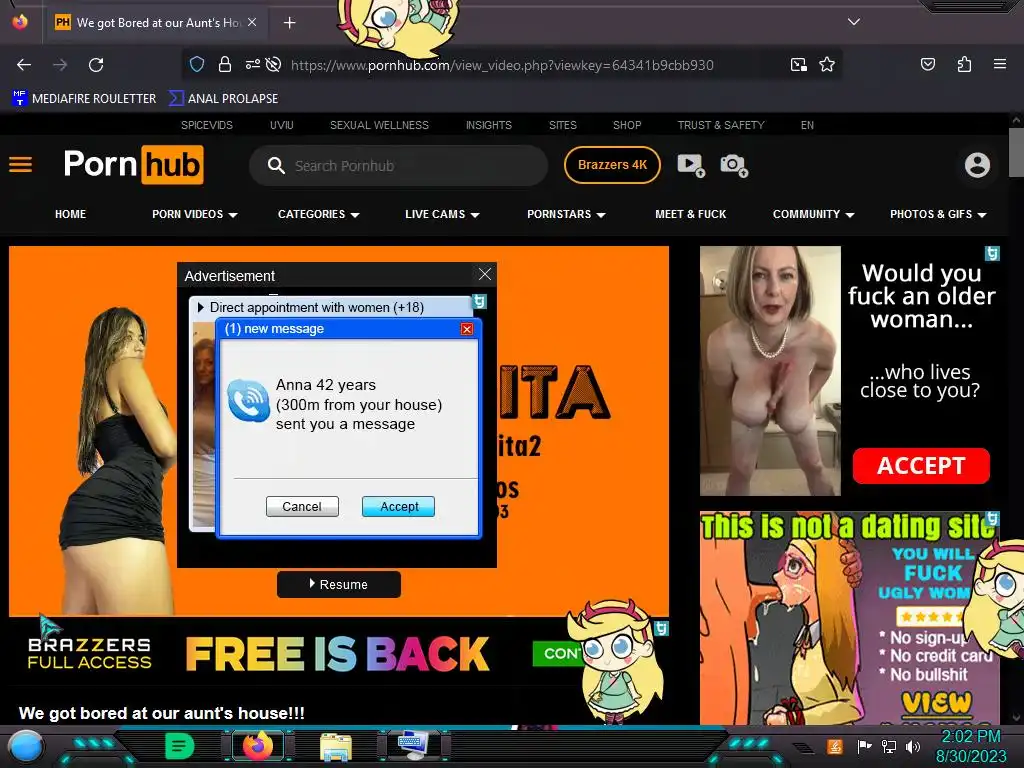
Task: Click the browser forward arrow
Action: coord(60,65)
